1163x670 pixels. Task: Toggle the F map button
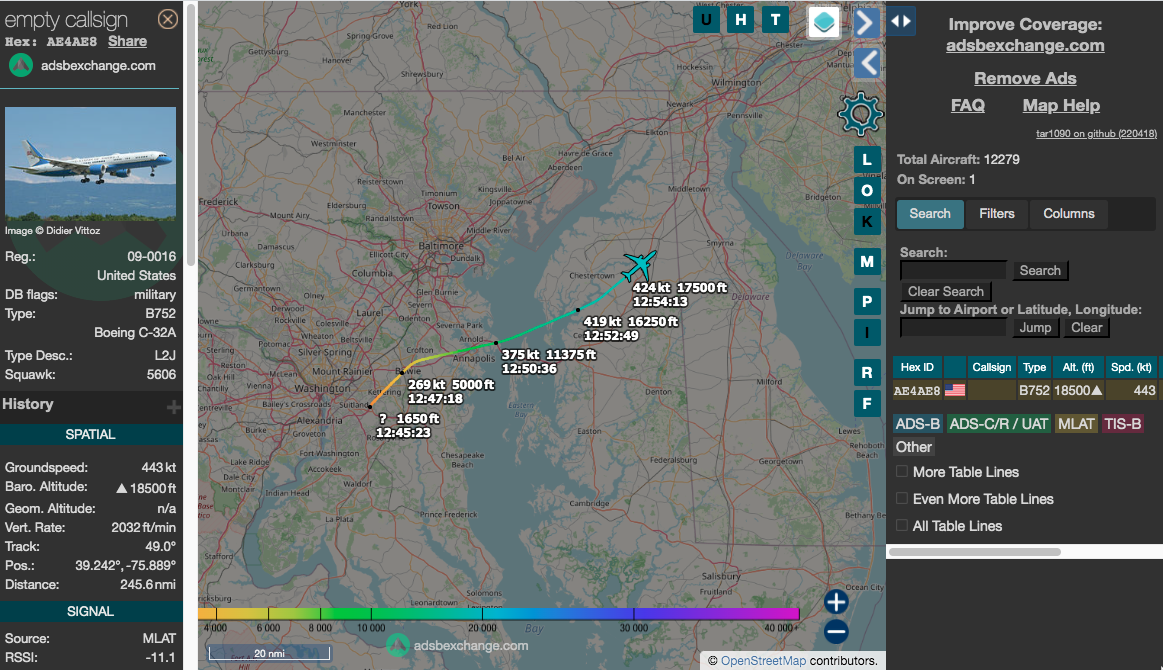[x=867, y=404]
